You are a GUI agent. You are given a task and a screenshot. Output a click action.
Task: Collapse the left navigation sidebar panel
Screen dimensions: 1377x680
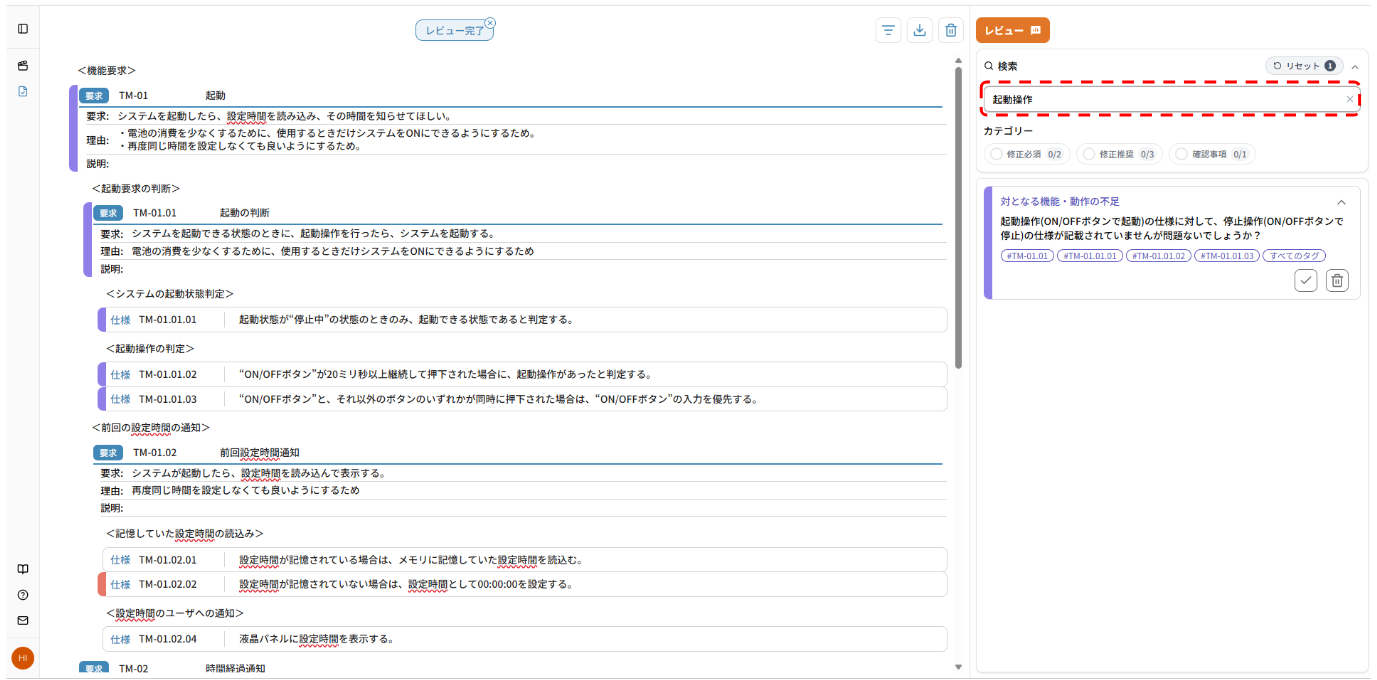(x=22, y=27)
